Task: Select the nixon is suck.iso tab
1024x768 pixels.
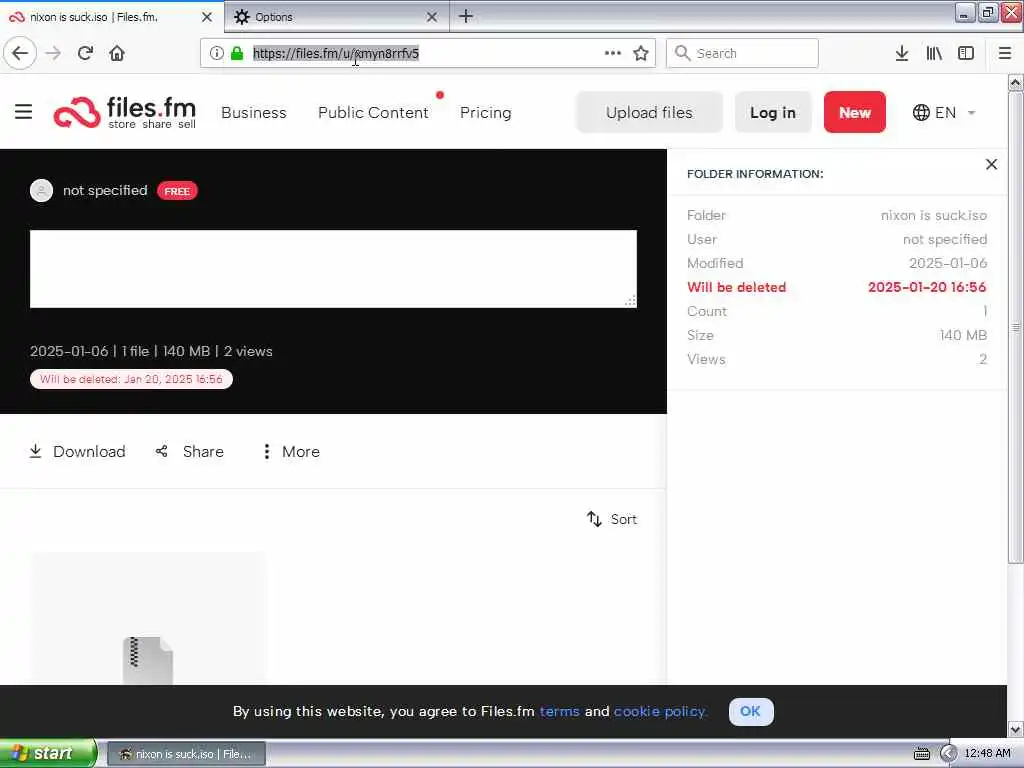Action: coord(111,17)
